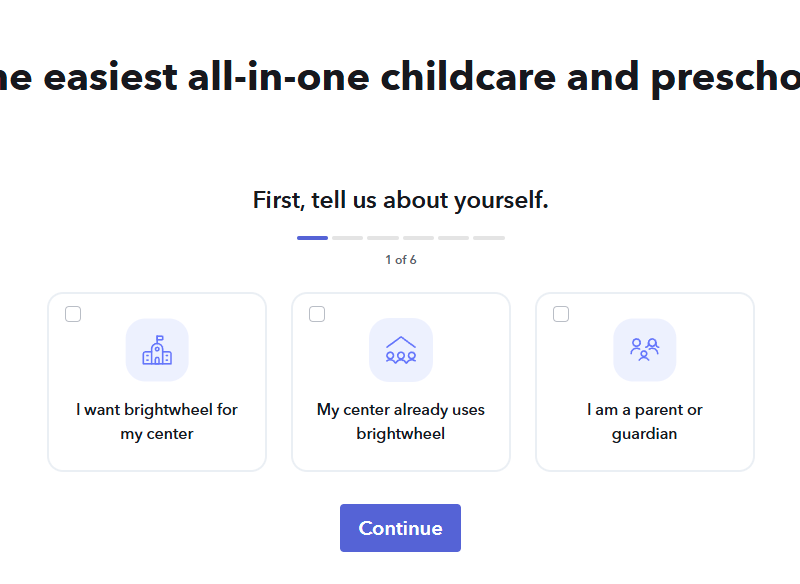Click the first blue progress step segment
Viewport: 800px width, 584px height.
click(312, 238)
